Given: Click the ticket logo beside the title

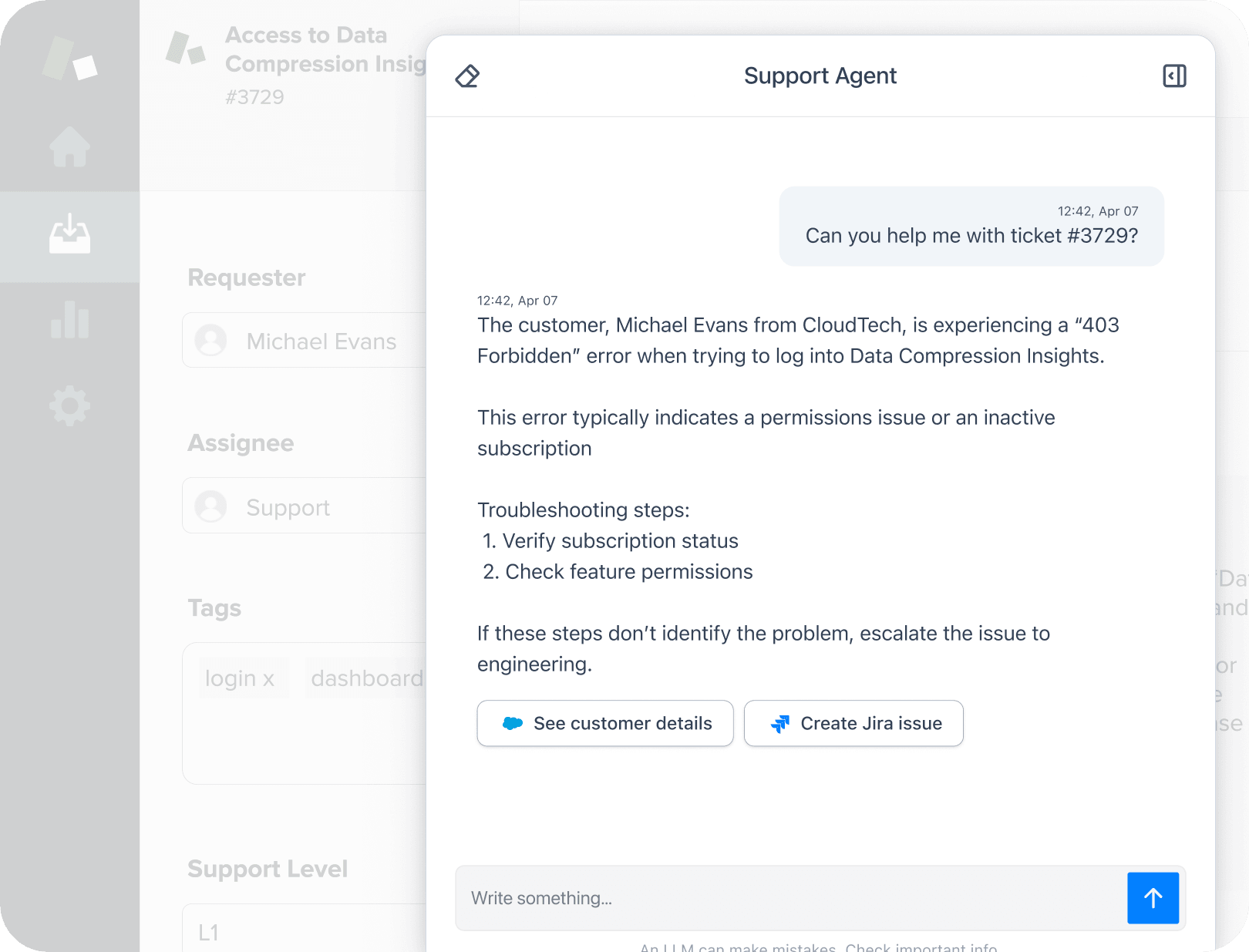Looking at the screenshot, I should pyautogui.click(x=185, y=49).
